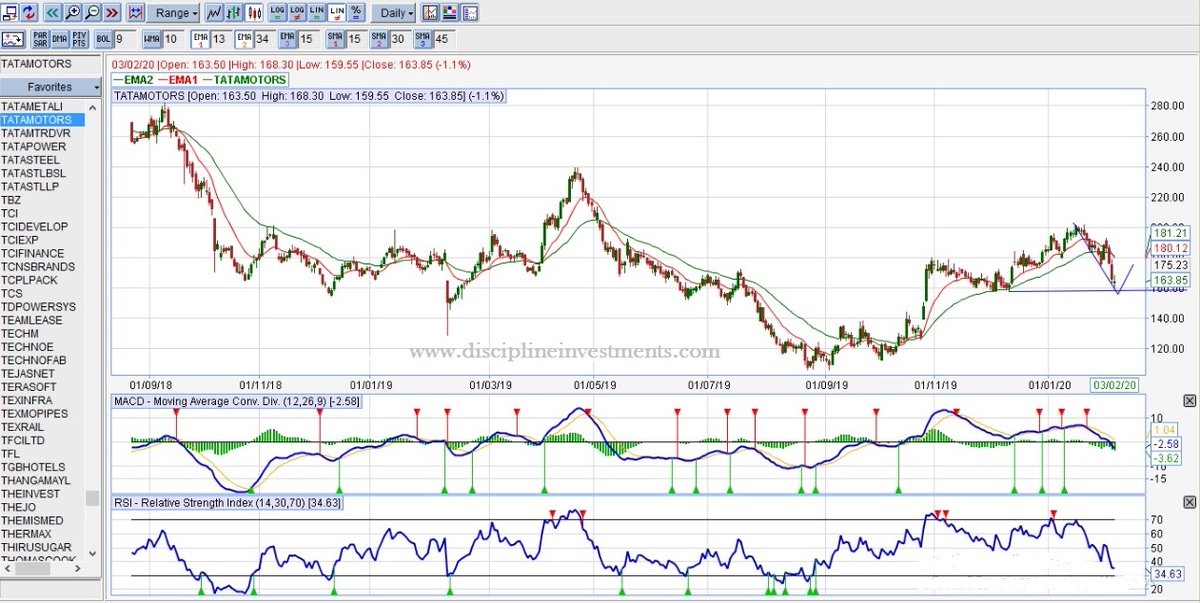The height and width of the screenshot is (603, 1200).
Task: Toggle the EMA 2 indicator
Action: (x=243, y=39)
